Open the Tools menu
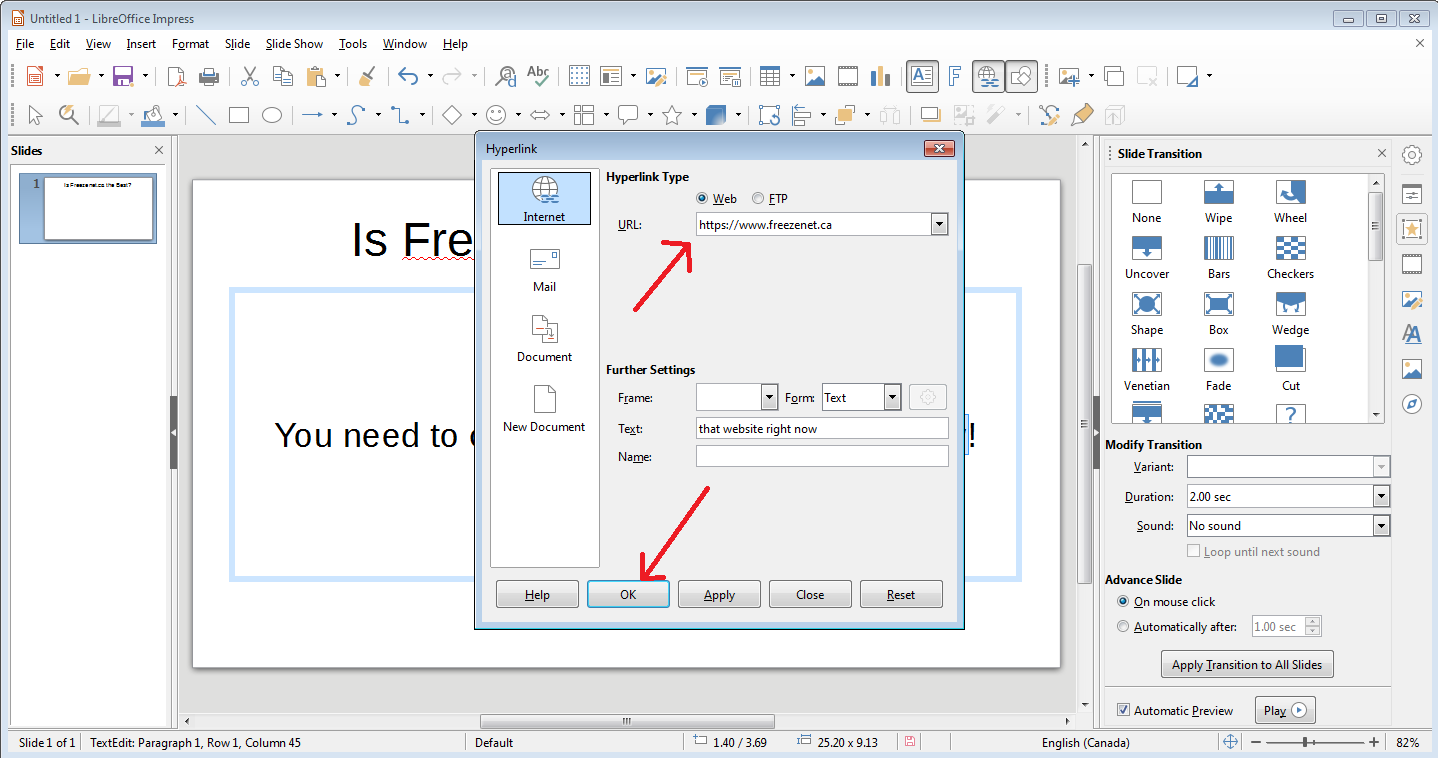This screenshot has height=758, width=1438. point(353,44)
